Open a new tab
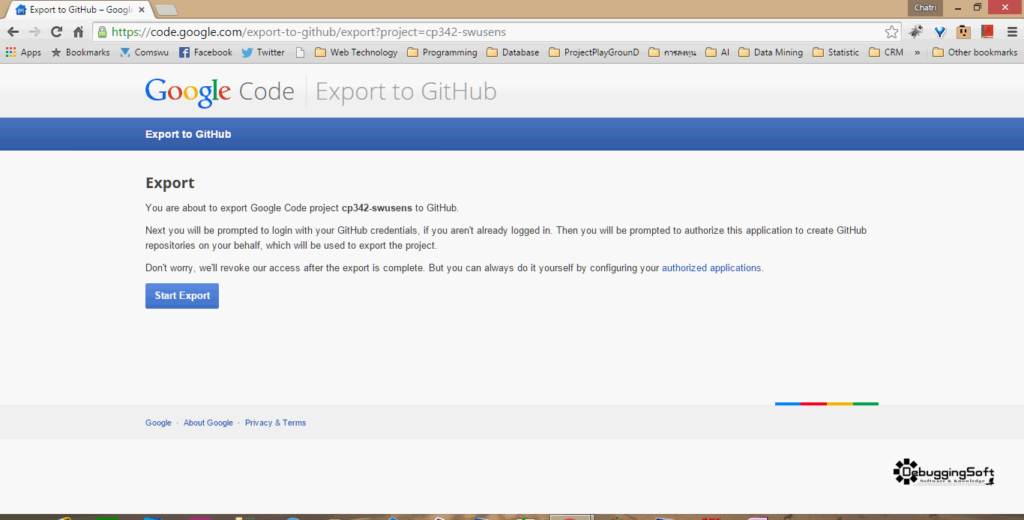Screen dimensions: 1024x520 tap(167, 10)
